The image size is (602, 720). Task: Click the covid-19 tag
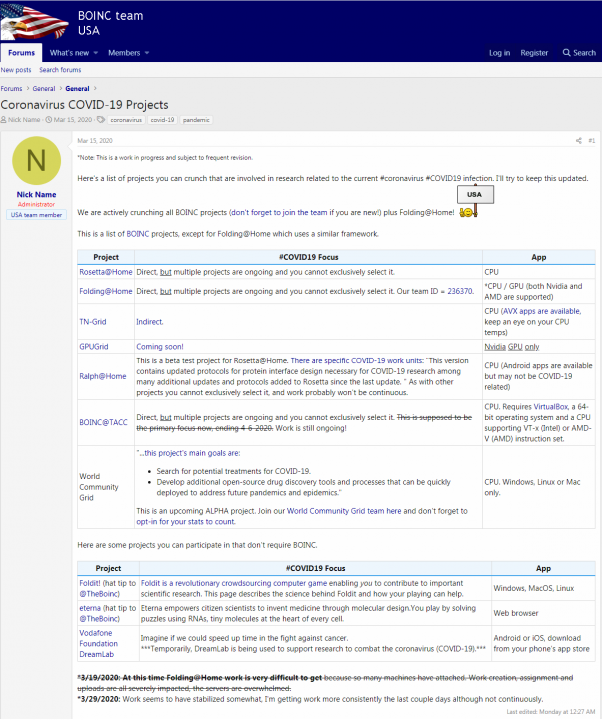[x=163, y=120]
